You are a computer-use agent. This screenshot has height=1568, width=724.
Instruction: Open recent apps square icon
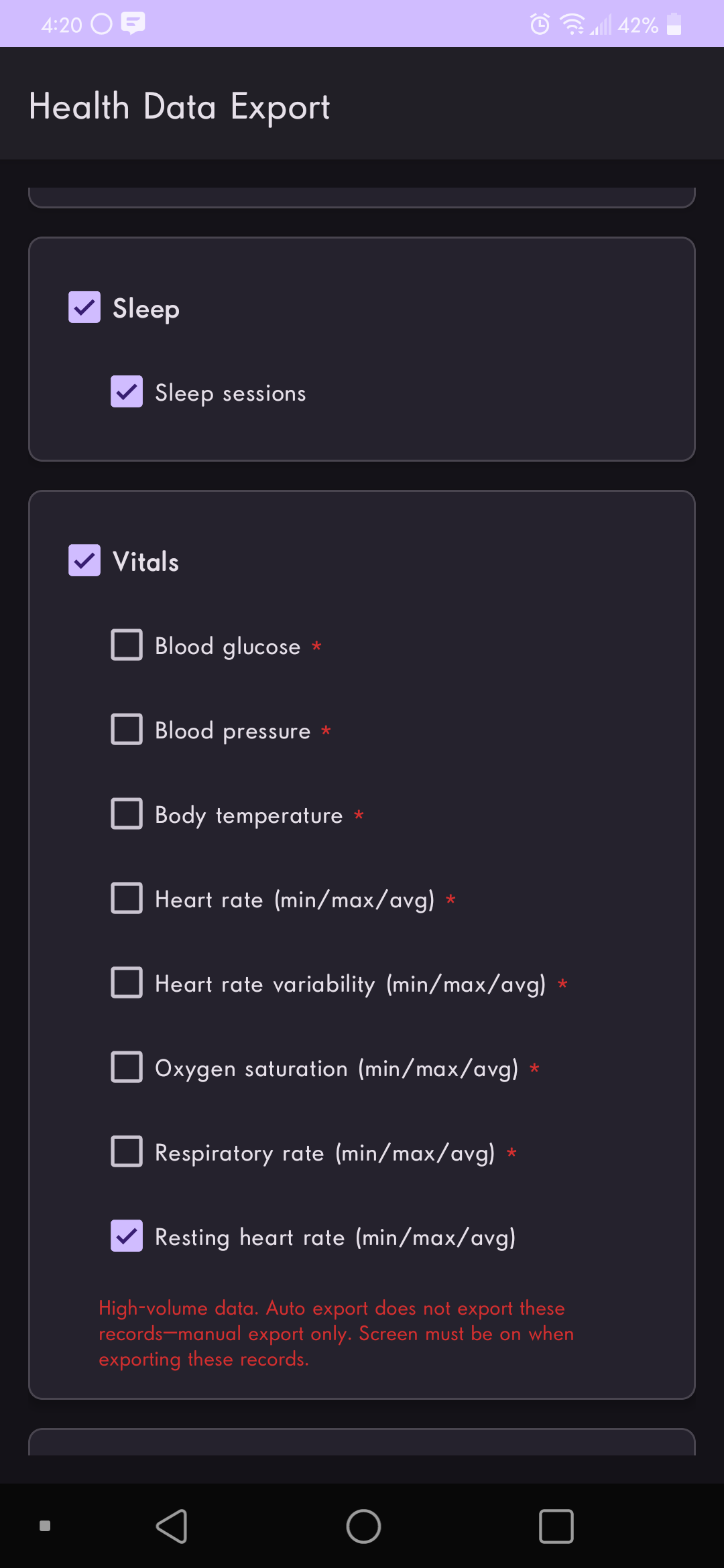556,1526
